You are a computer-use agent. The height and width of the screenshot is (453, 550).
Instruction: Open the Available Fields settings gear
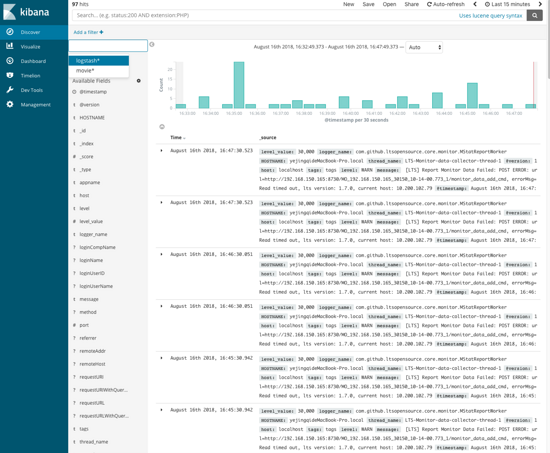coord(139,81)
